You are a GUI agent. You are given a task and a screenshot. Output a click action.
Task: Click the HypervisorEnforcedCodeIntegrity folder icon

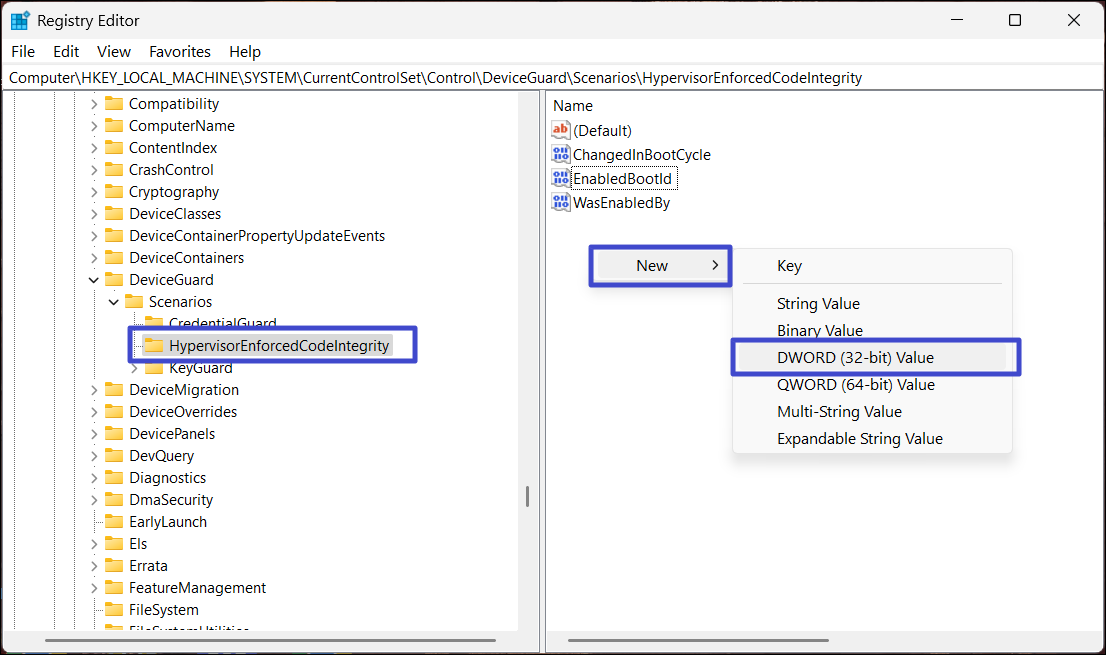[x=154, y=345]
